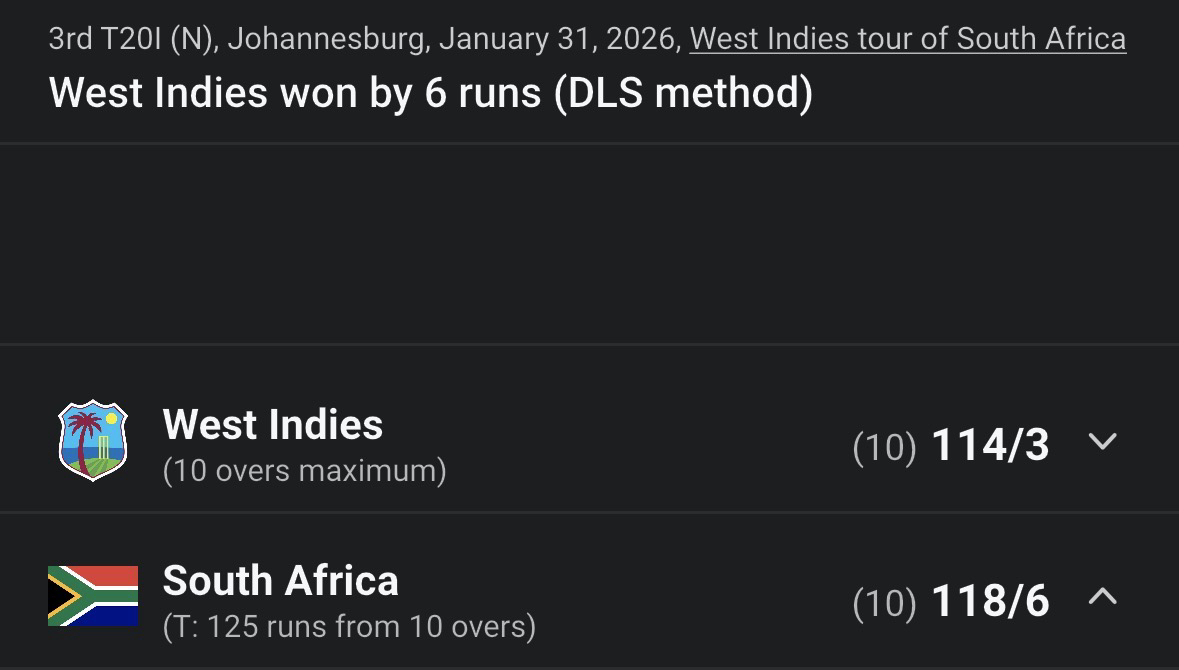Click the 'T: 125 runs from 10 overs' target
The width and height of the screenshot is (1179, 670).
click(349, 627)
